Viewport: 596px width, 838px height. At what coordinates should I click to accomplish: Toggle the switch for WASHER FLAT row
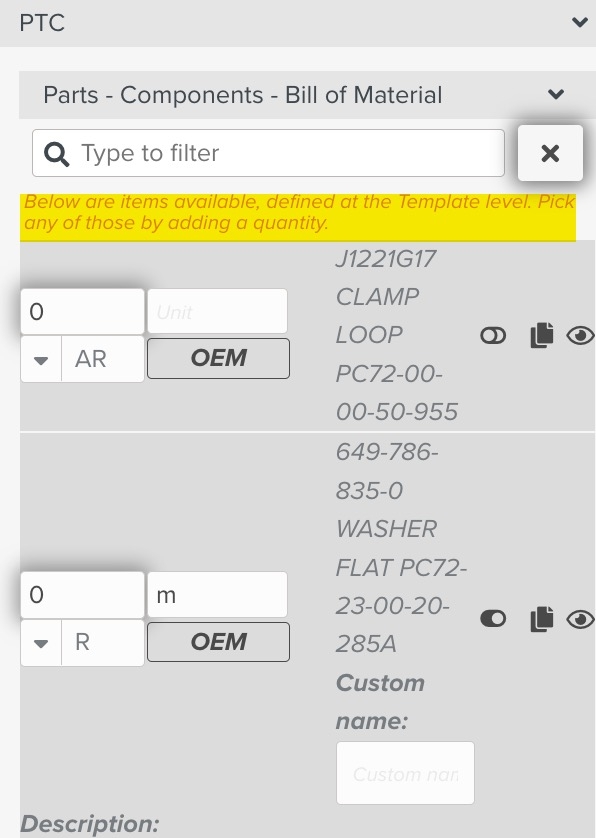tap(493, 619)
